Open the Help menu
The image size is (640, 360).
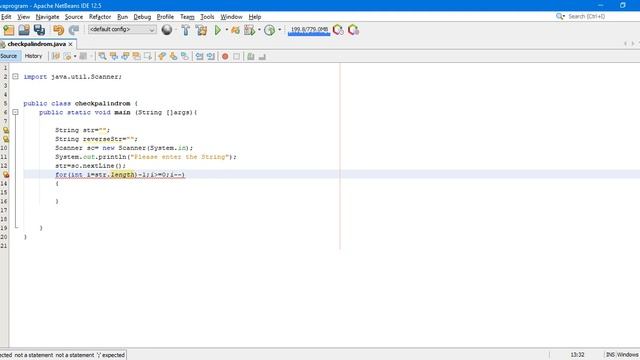tap(255, 17)
